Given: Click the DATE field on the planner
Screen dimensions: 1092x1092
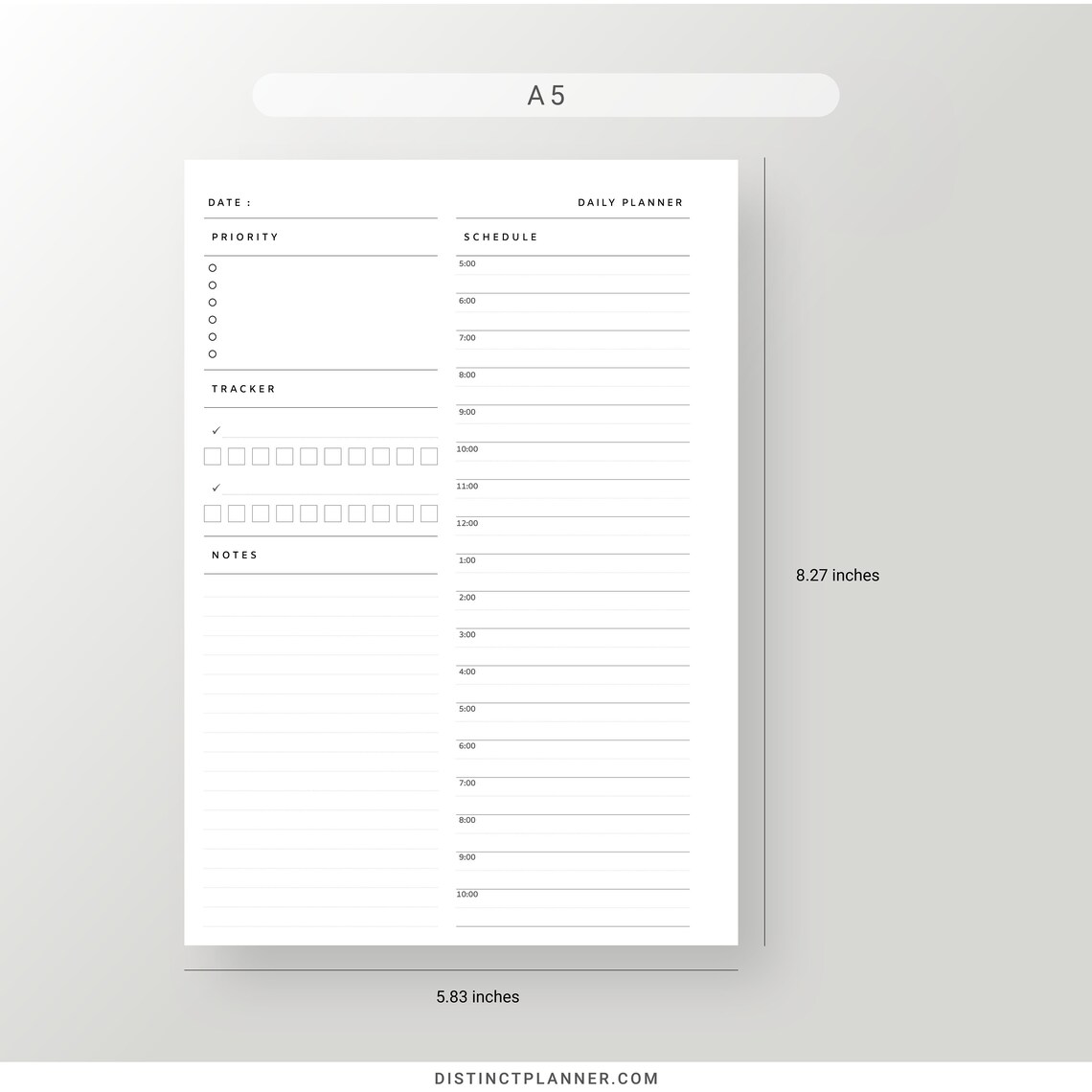Looking at the screenshot, I should click(228, 202).
